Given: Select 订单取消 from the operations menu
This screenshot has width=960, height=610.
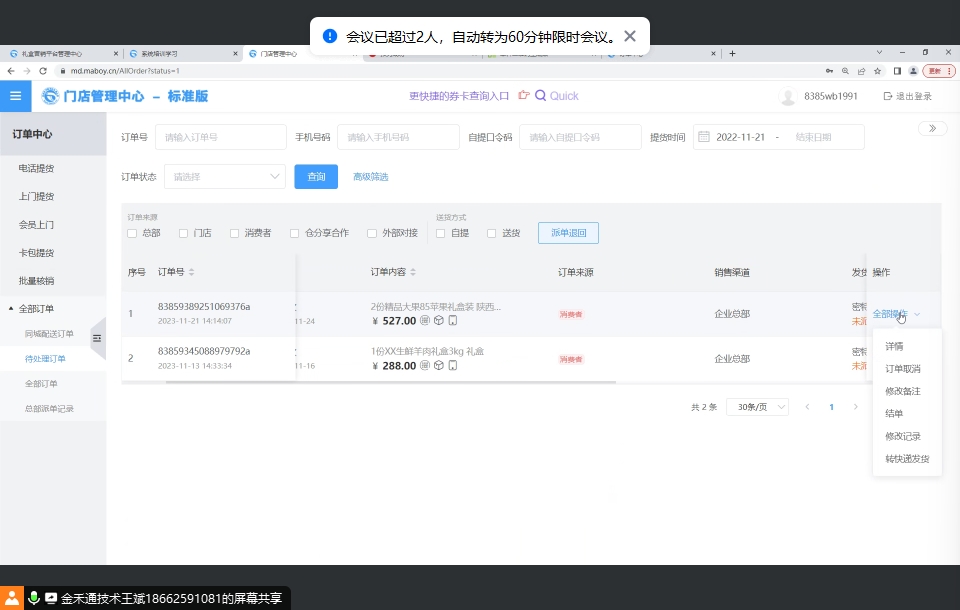Looking at the screenshot, I should tap(902, 368).
